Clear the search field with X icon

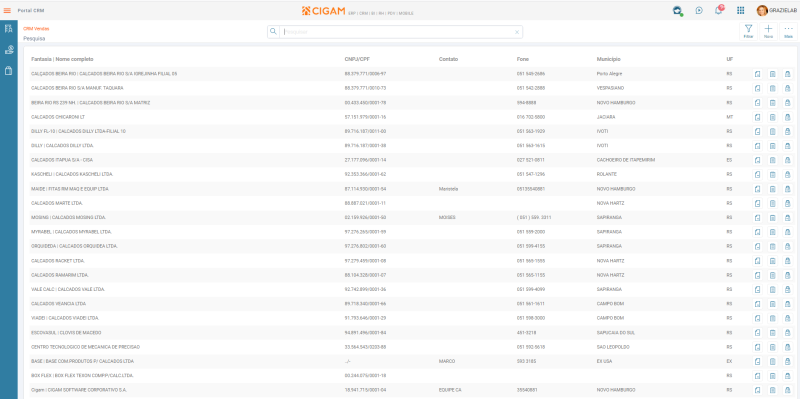click(x=516, y=32)
